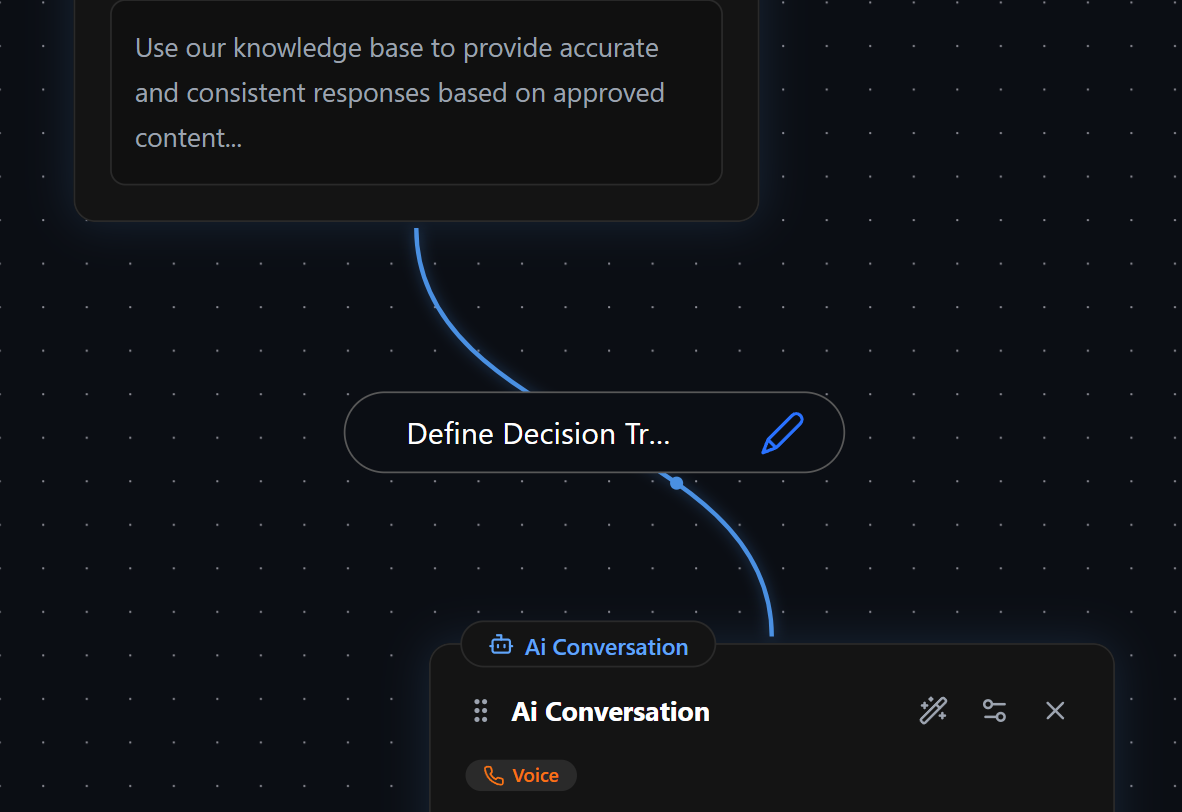Image resolution: width=1182 pixels, height=812 pixels.
Task: Select the X icon on the Ai Conversation node
Action: 1055,710
